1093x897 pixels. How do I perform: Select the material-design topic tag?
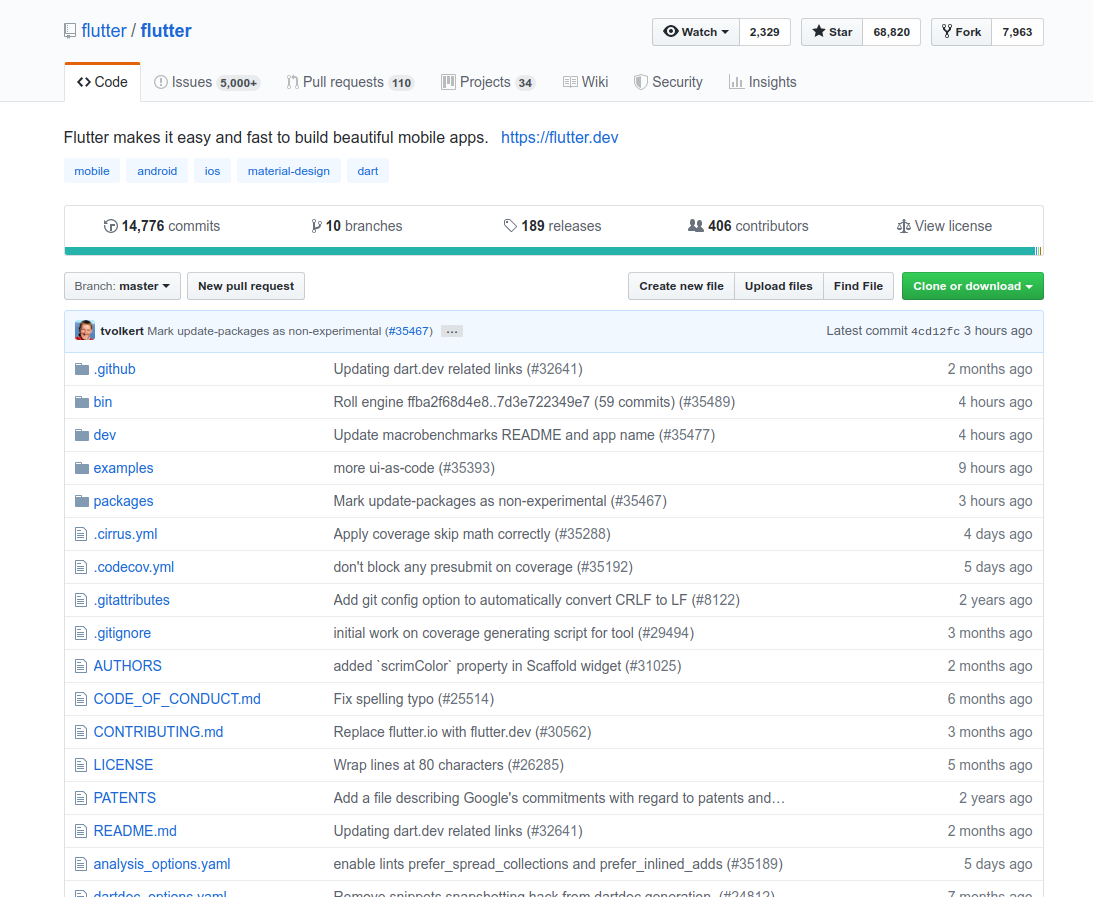tap(289, 171)
